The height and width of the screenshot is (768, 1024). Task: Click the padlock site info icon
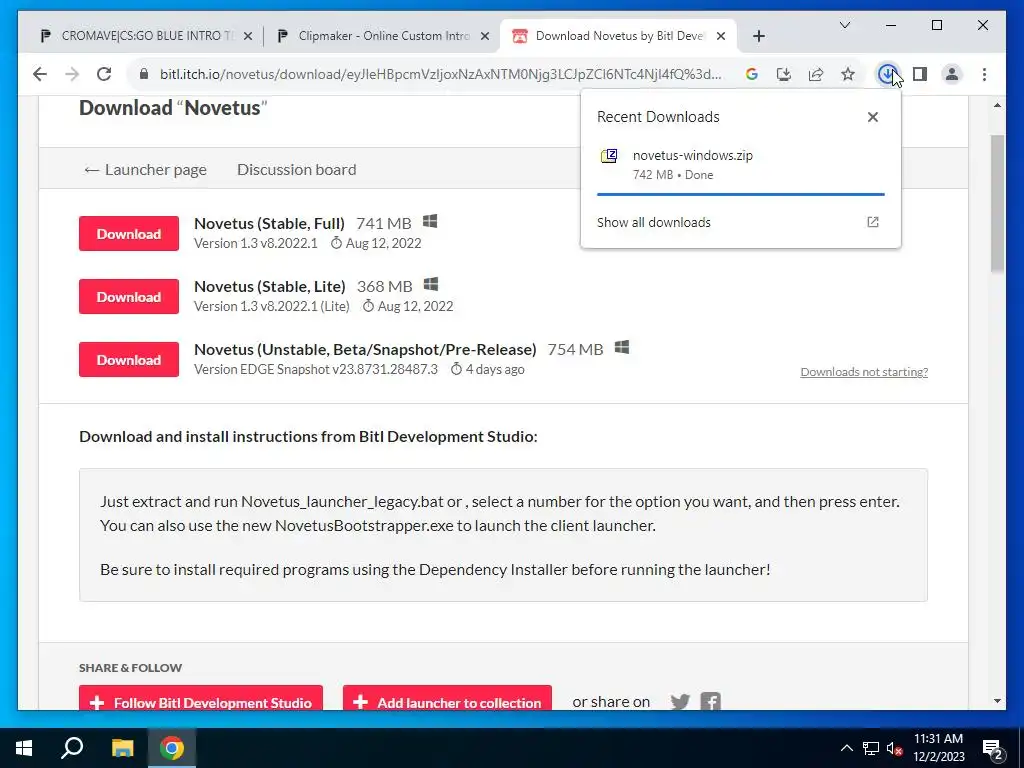(x=144, y=74)
